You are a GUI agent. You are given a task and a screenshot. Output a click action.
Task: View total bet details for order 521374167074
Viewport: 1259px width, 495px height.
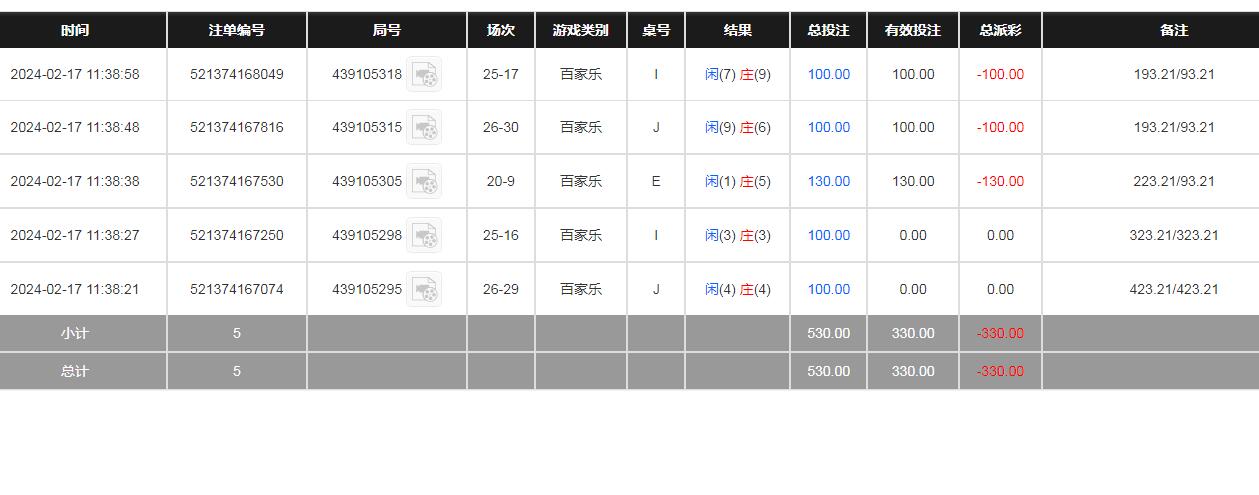click(x=828, y=289)
